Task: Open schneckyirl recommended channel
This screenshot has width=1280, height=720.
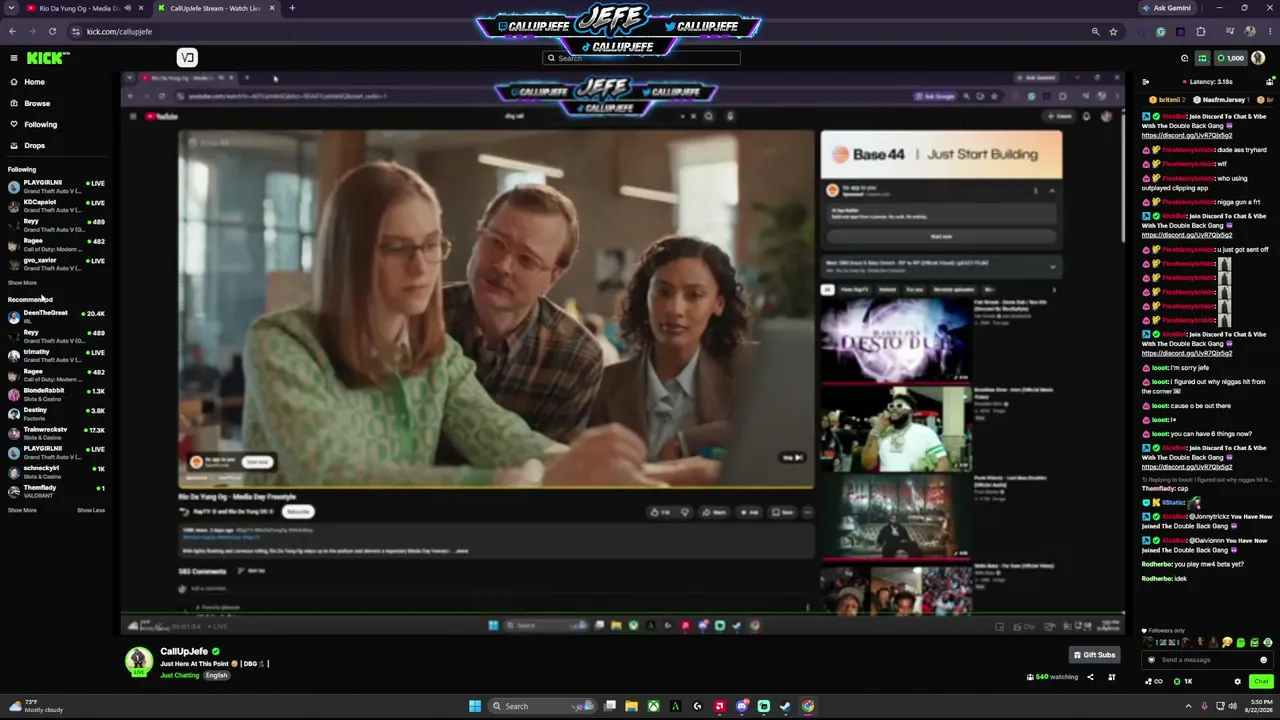Action: pos(56,471)
